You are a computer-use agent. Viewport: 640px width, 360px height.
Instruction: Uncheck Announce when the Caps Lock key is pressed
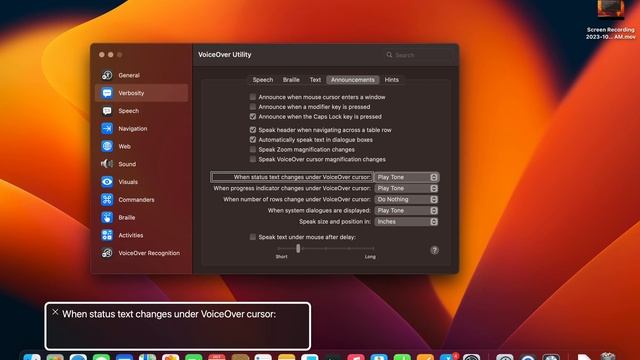tap(253, 117)
